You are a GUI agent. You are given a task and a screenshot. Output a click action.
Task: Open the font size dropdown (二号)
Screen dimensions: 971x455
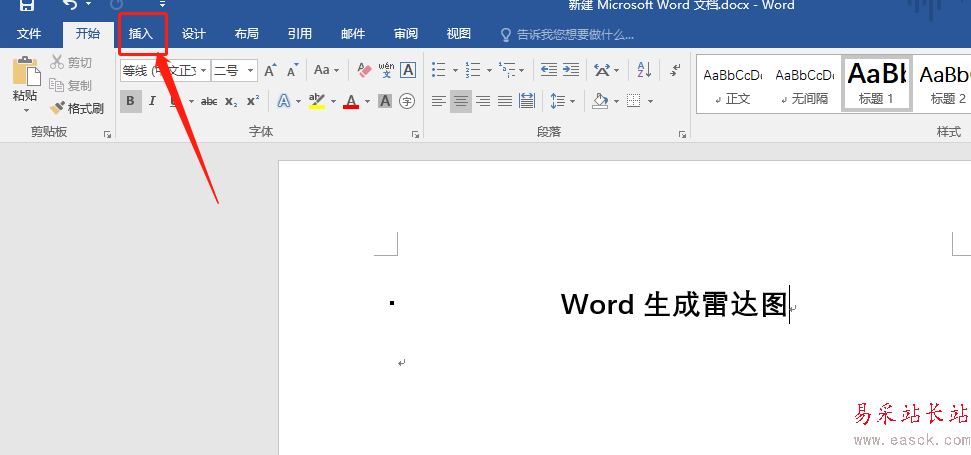[x=251, y=71]
